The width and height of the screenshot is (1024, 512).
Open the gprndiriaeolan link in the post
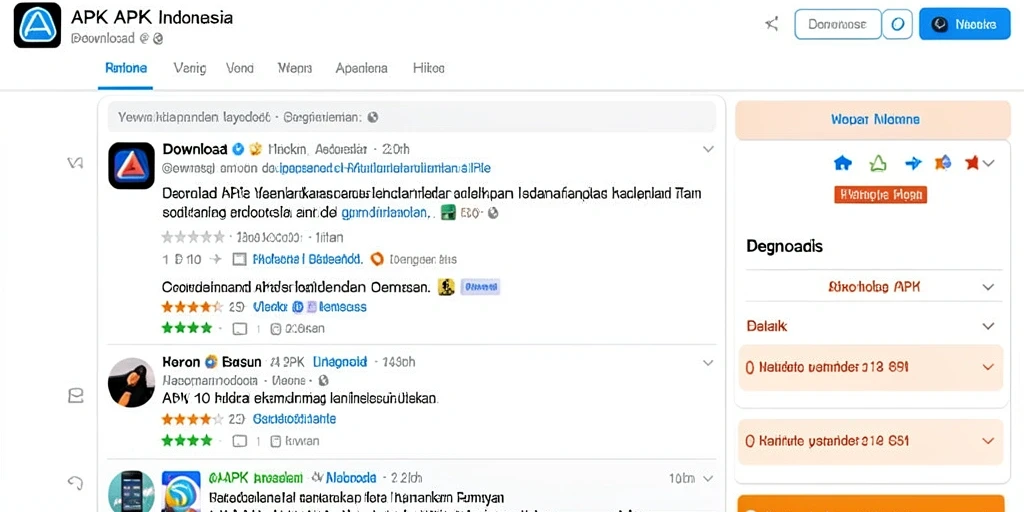(387, 213)
